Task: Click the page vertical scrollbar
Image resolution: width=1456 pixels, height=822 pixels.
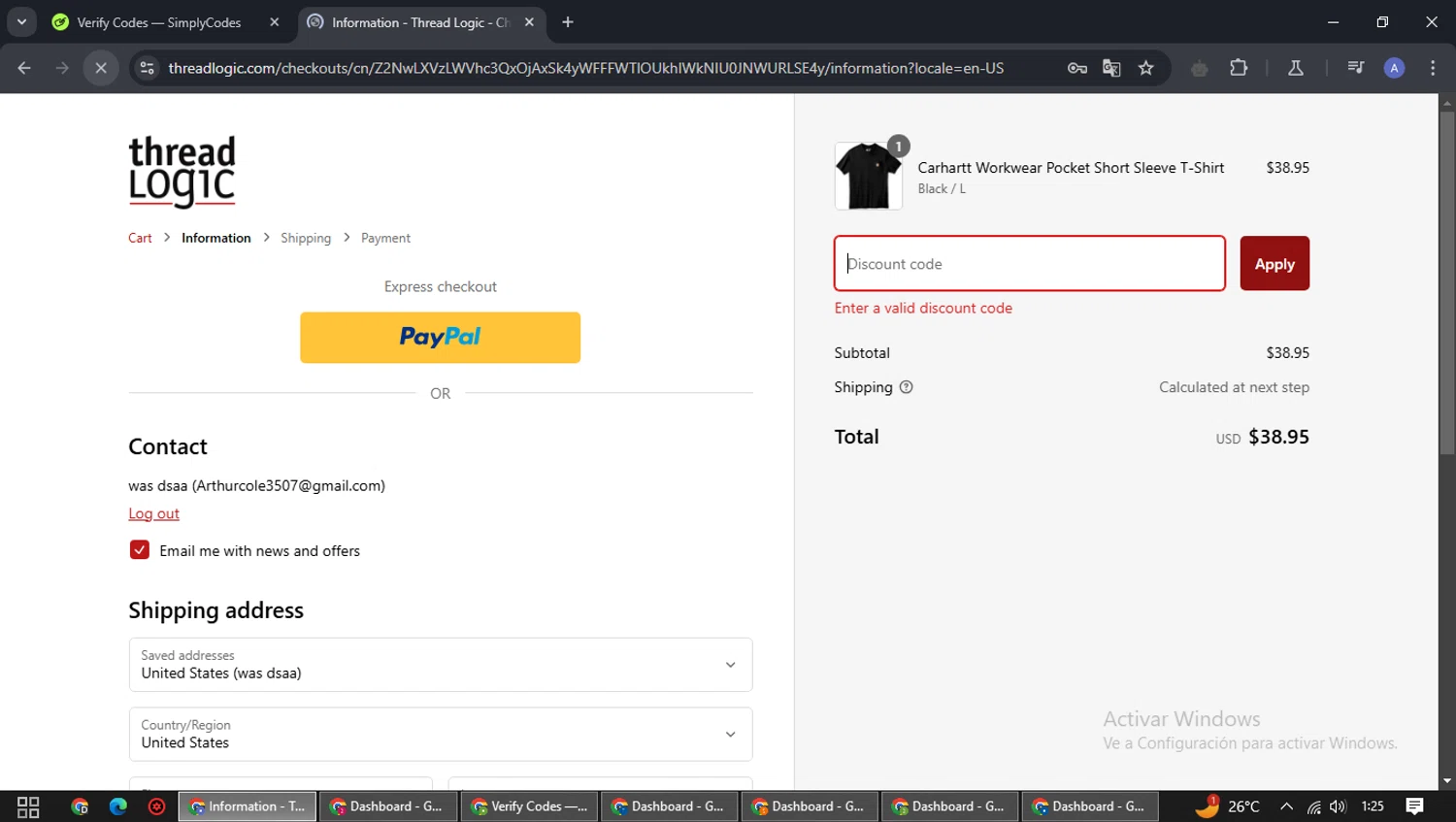Action: point(1447,281)
